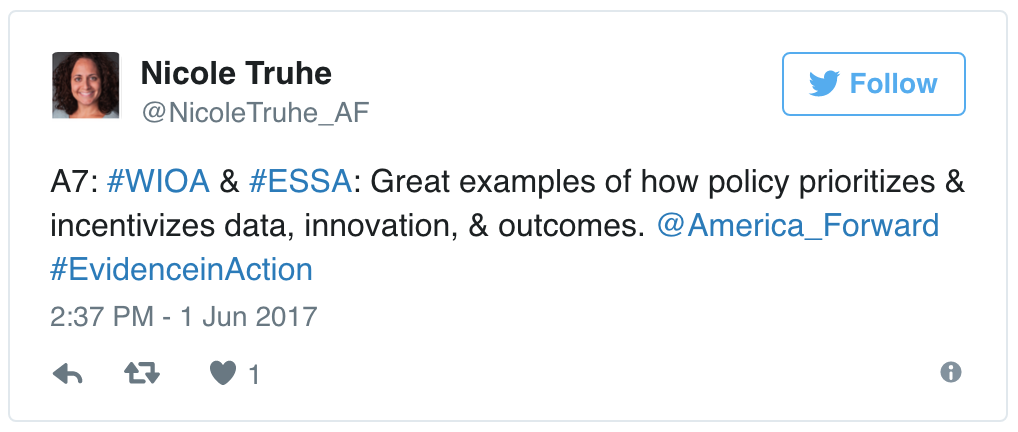This screenshot has width=1018, height=432.
Task: Open the tweet info icon
Action: 951,372
